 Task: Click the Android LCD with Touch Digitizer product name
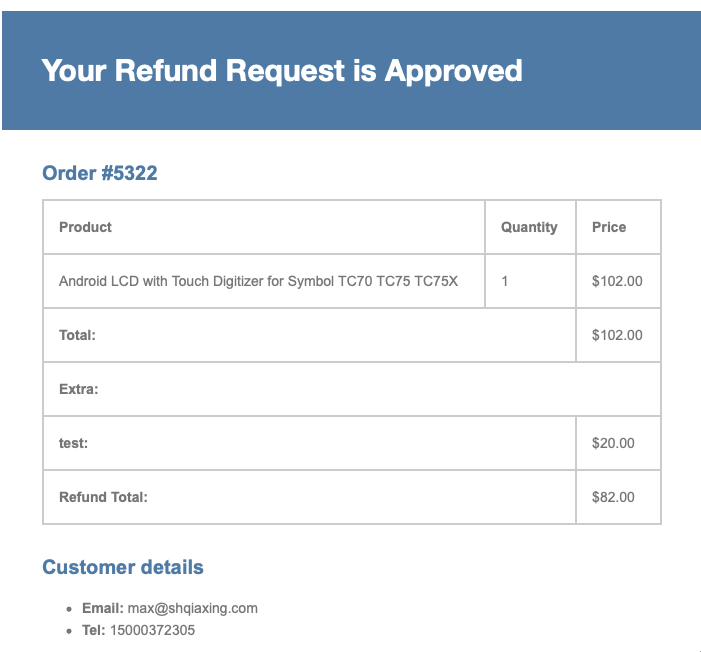258,281
